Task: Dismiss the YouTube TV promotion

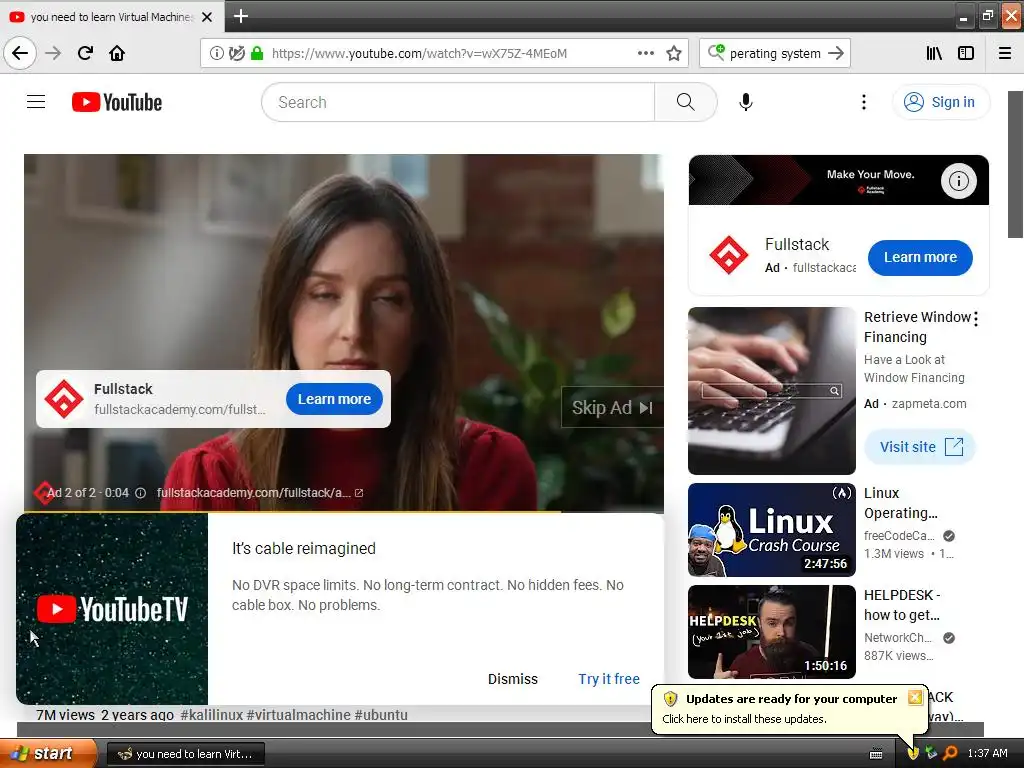Action: [513, 679]
